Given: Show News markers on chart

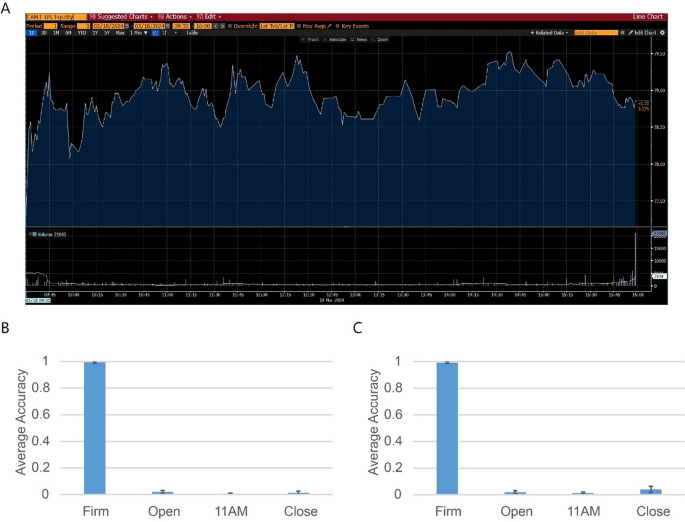Looking at the screenshot, I should point(358,39).
